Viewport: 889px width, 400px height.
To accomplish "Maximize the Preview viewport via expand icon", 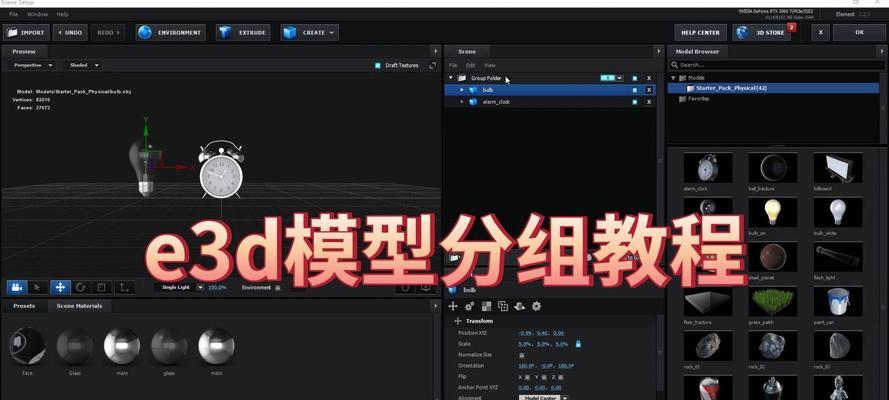I will click(433, 66).
